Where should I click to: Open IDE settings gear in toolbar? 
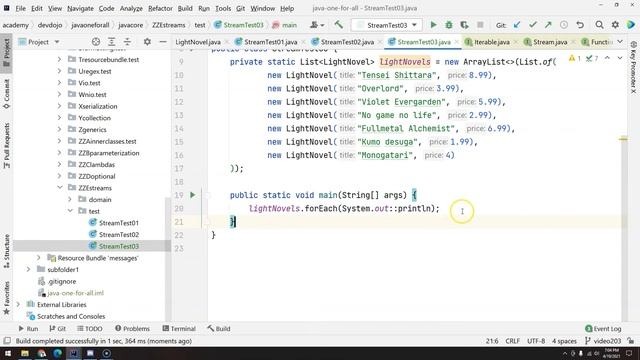(x=615, y=25)
